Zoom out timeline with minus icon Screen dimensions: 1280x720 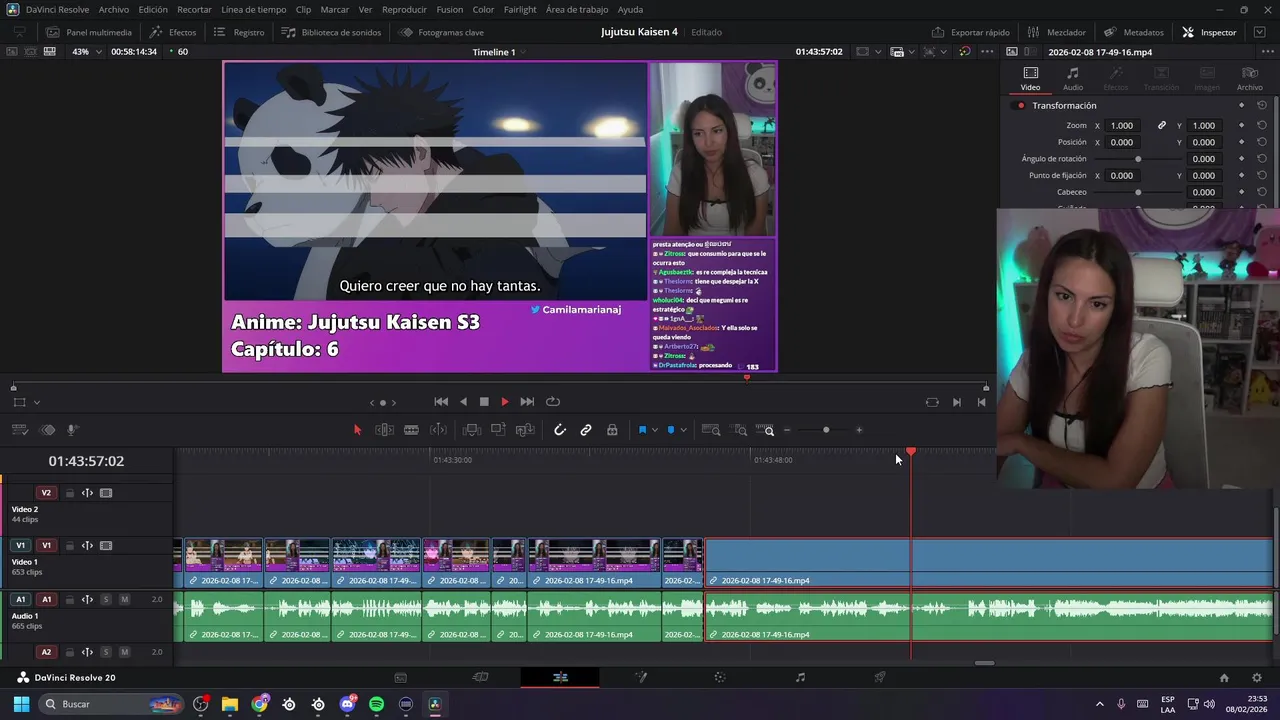click(787, 430)
